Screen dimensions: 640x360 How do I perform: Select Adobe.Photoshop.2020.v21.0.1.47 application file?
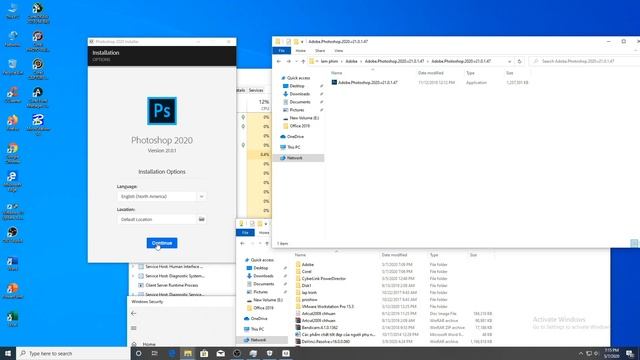click(x=367, y=82)
